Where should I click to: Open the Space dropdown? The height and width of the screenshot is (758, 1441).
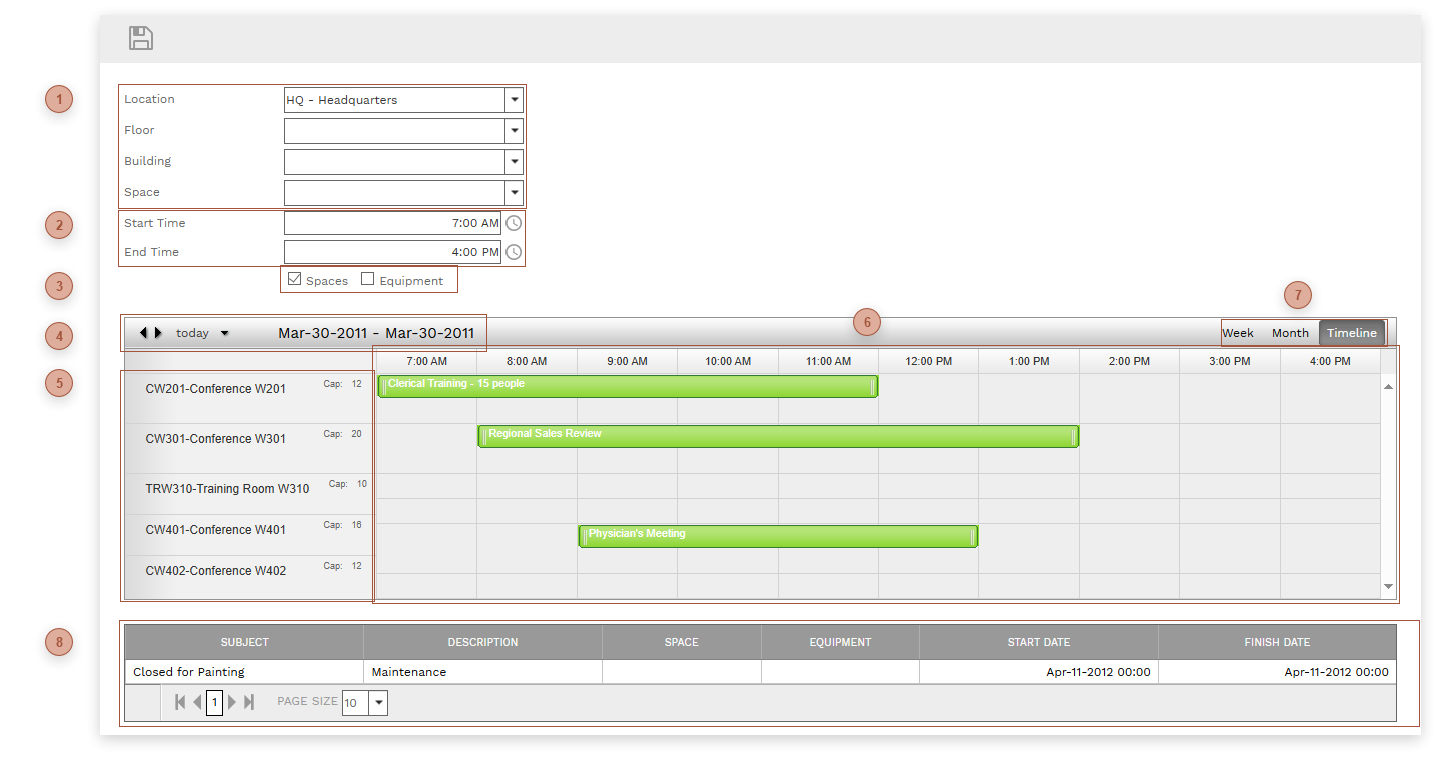[514, 193]
